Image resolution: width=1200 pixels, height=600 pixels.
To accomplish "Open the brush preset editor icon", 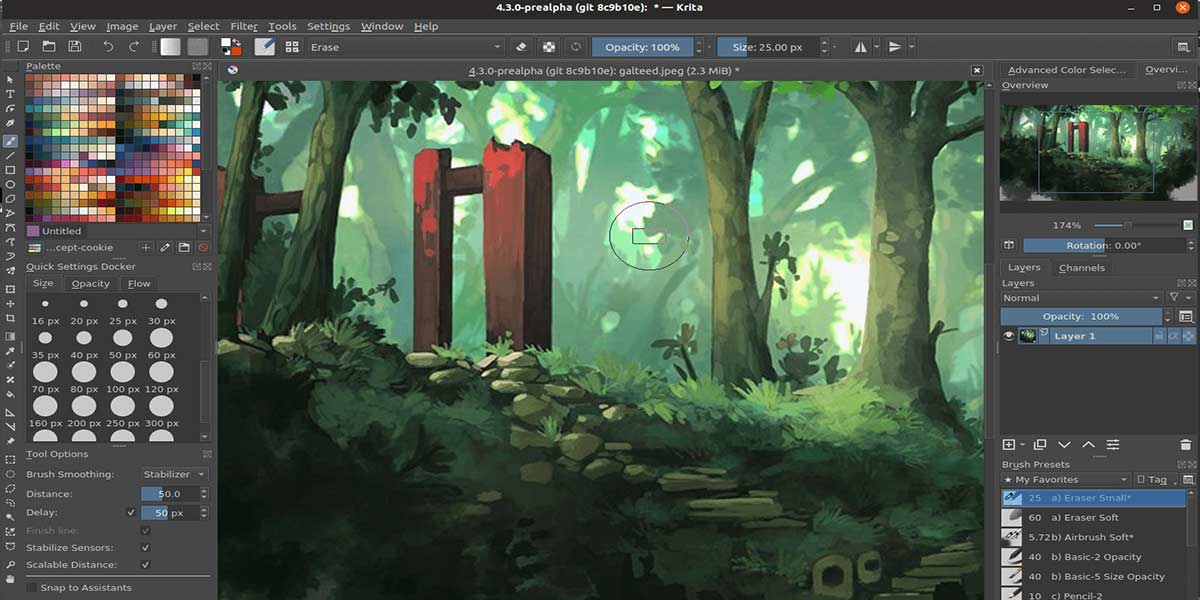I will [264, 47].
